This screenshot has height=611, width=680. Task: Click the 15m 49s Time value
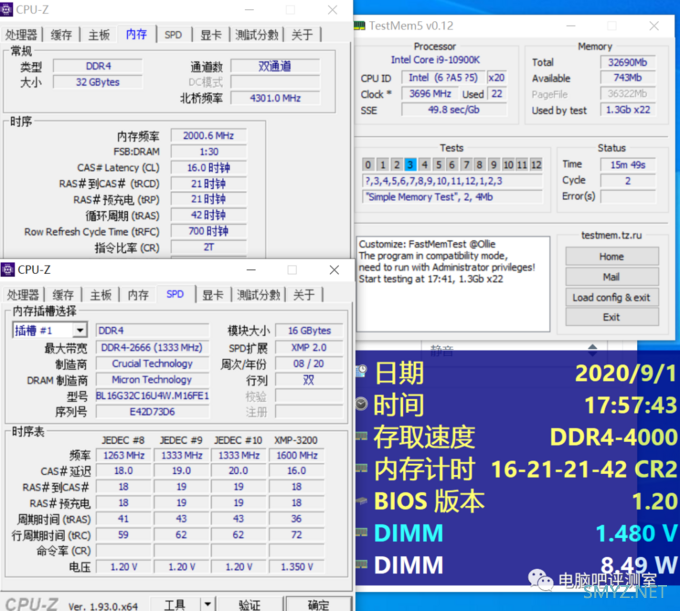[628, 165]
